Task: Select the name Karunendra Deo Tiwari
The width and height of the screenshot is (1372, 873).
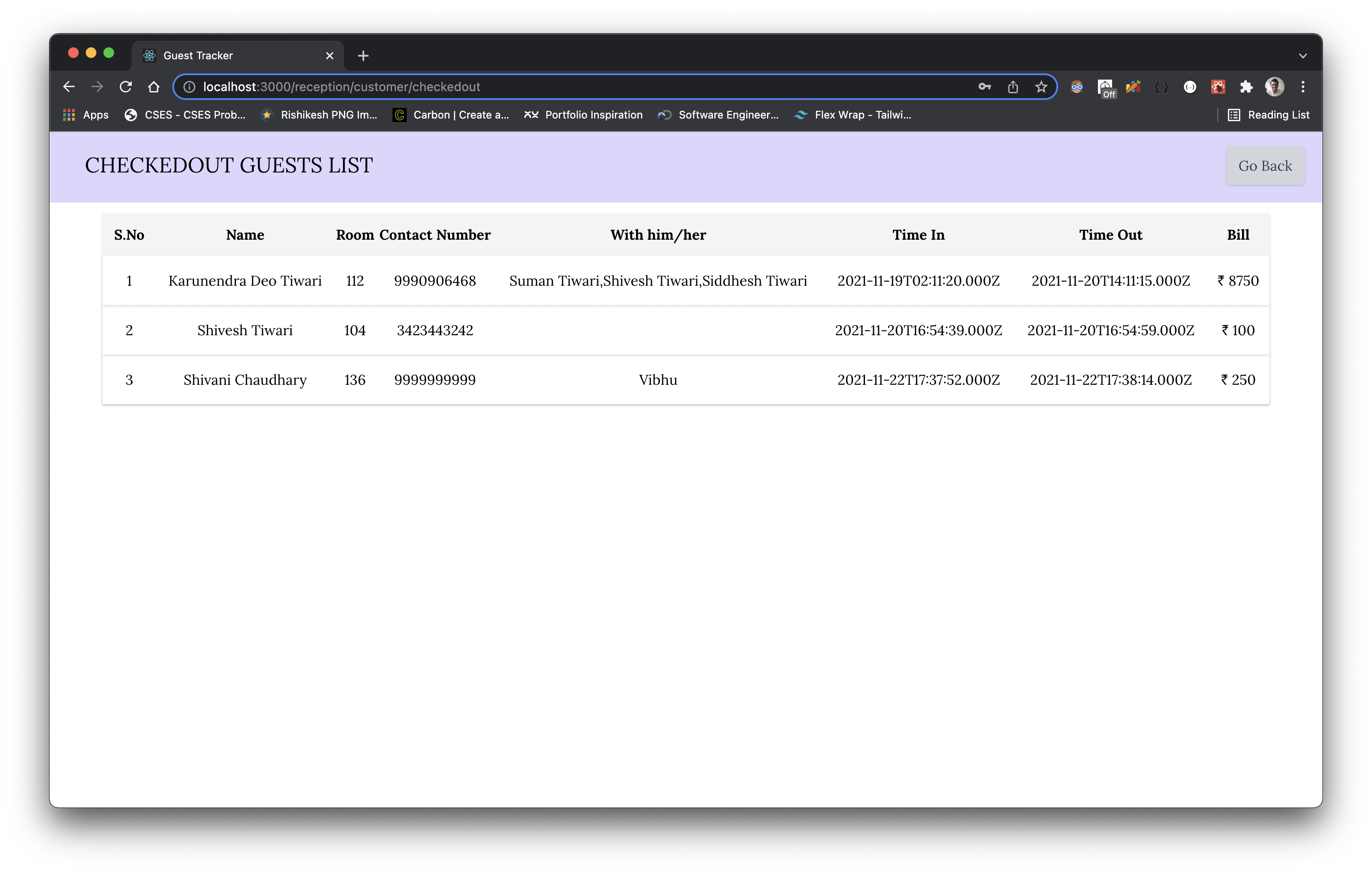Action: 245,280
